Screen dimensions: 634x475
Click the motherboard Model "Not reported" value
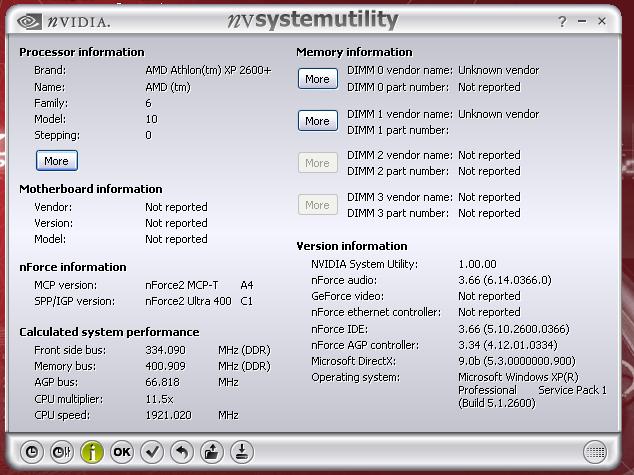click(176, 239)
